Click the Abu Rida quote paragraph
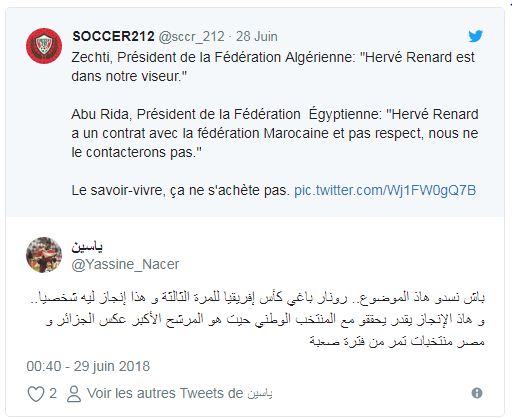Image resolution: width=512 pixels, height=419 pixels. click(x=275, y=133)
